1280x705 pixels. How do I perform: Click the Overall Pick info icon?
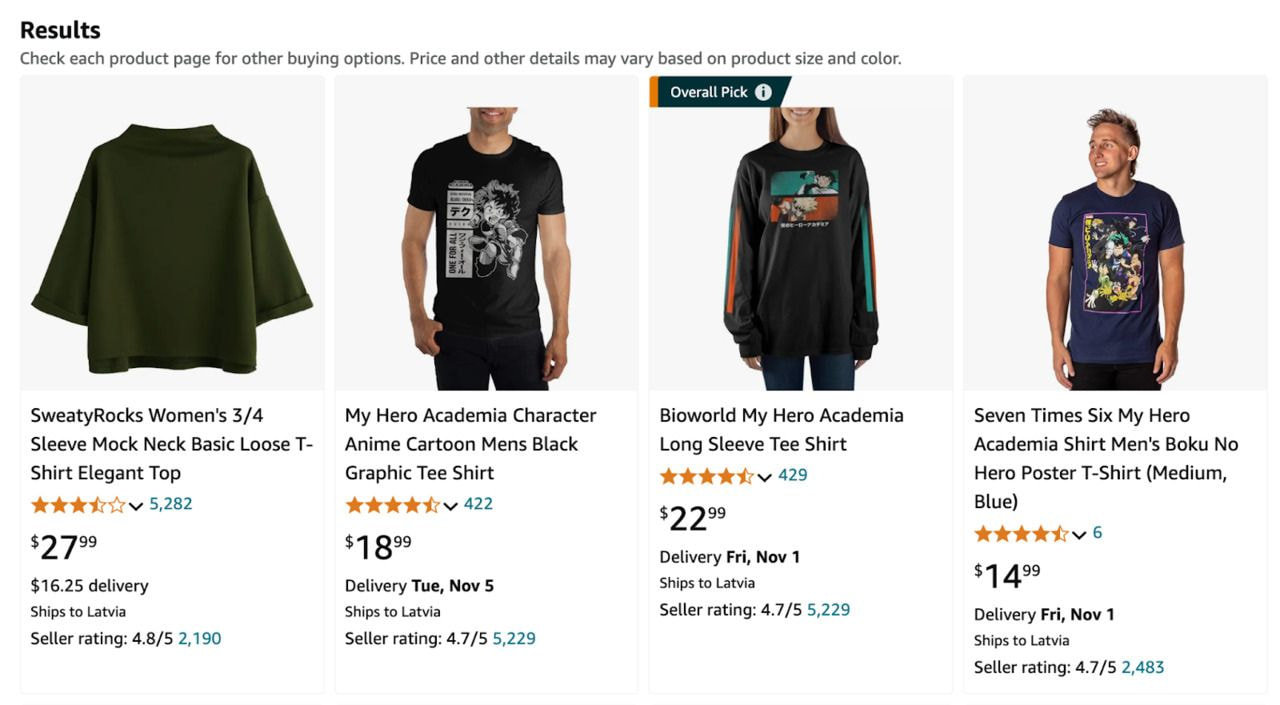pos(763,92)
